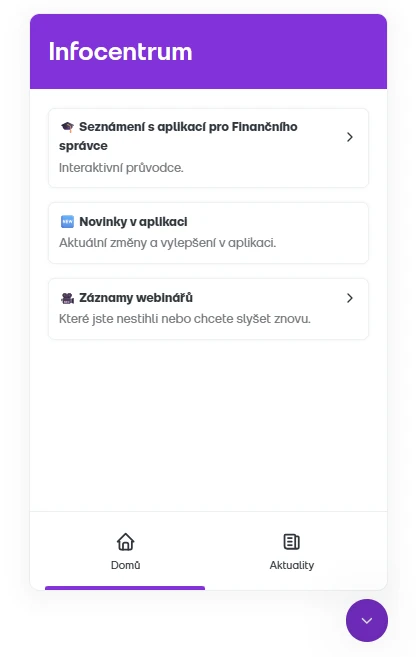The height and width of the screenshot is (657, 416).
Task: Click the NEW badge icon
Action: [67, 222]
